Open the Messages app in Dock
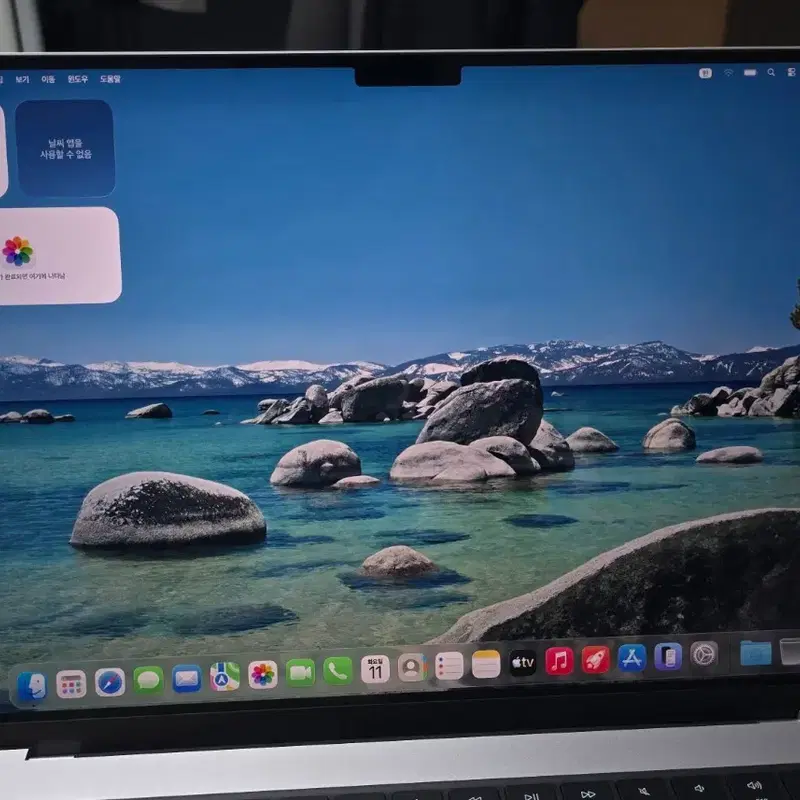 coord(148,680)
